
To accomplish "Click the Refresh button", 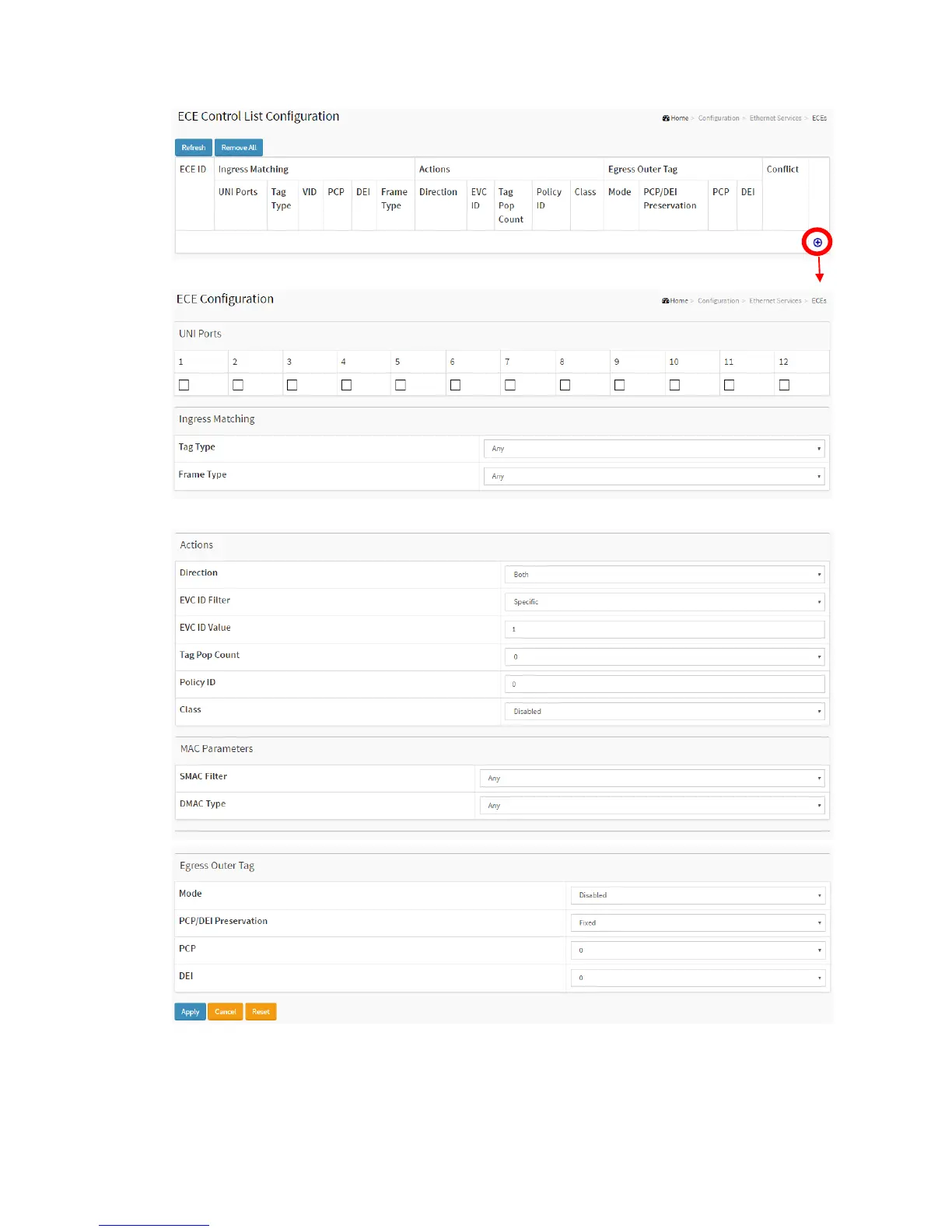I will pyautogui.click(x=194, y=148).
